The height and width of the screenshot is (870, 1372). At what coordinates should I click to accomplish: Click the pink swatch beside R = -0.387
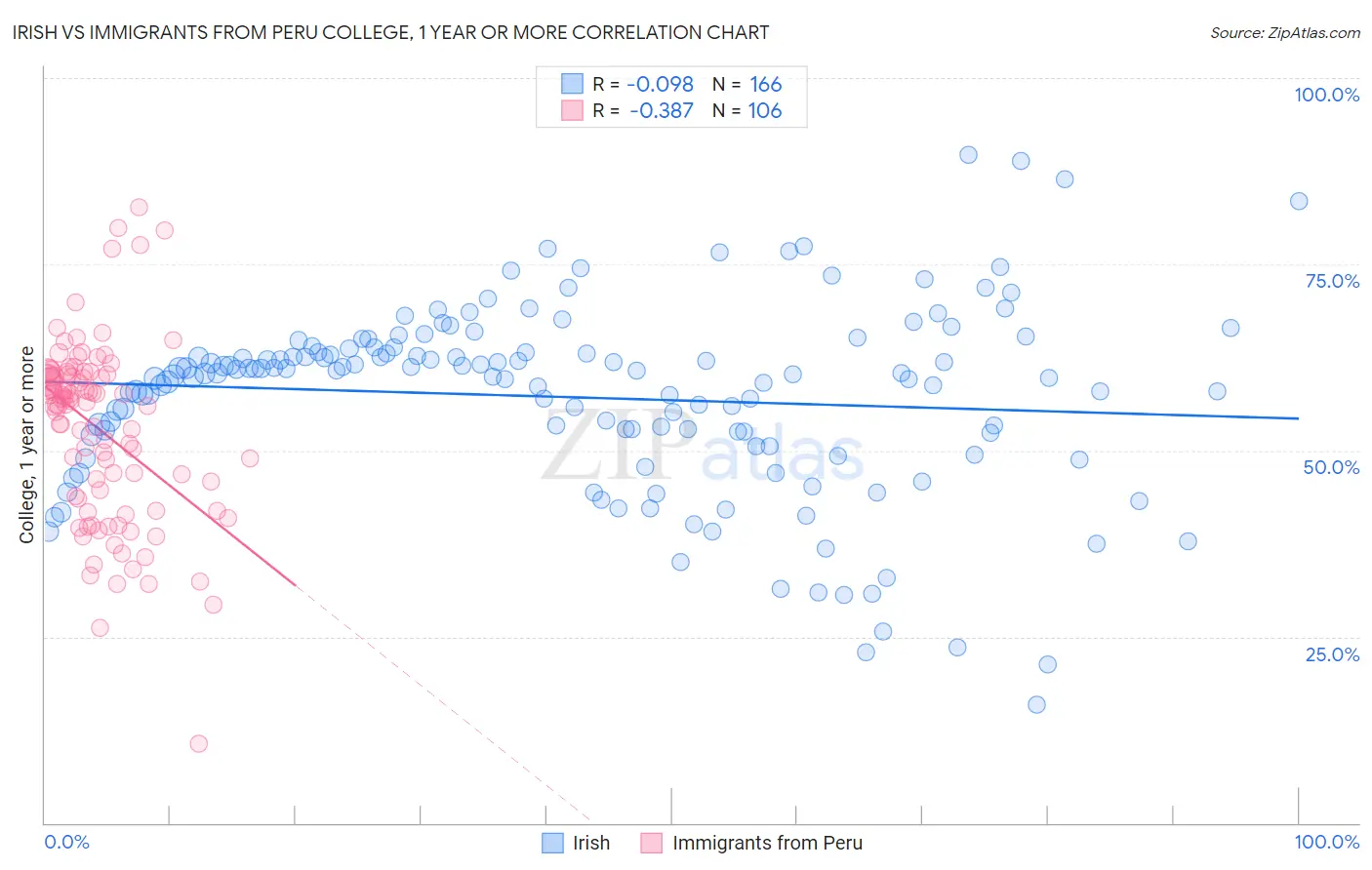(572, 110)
